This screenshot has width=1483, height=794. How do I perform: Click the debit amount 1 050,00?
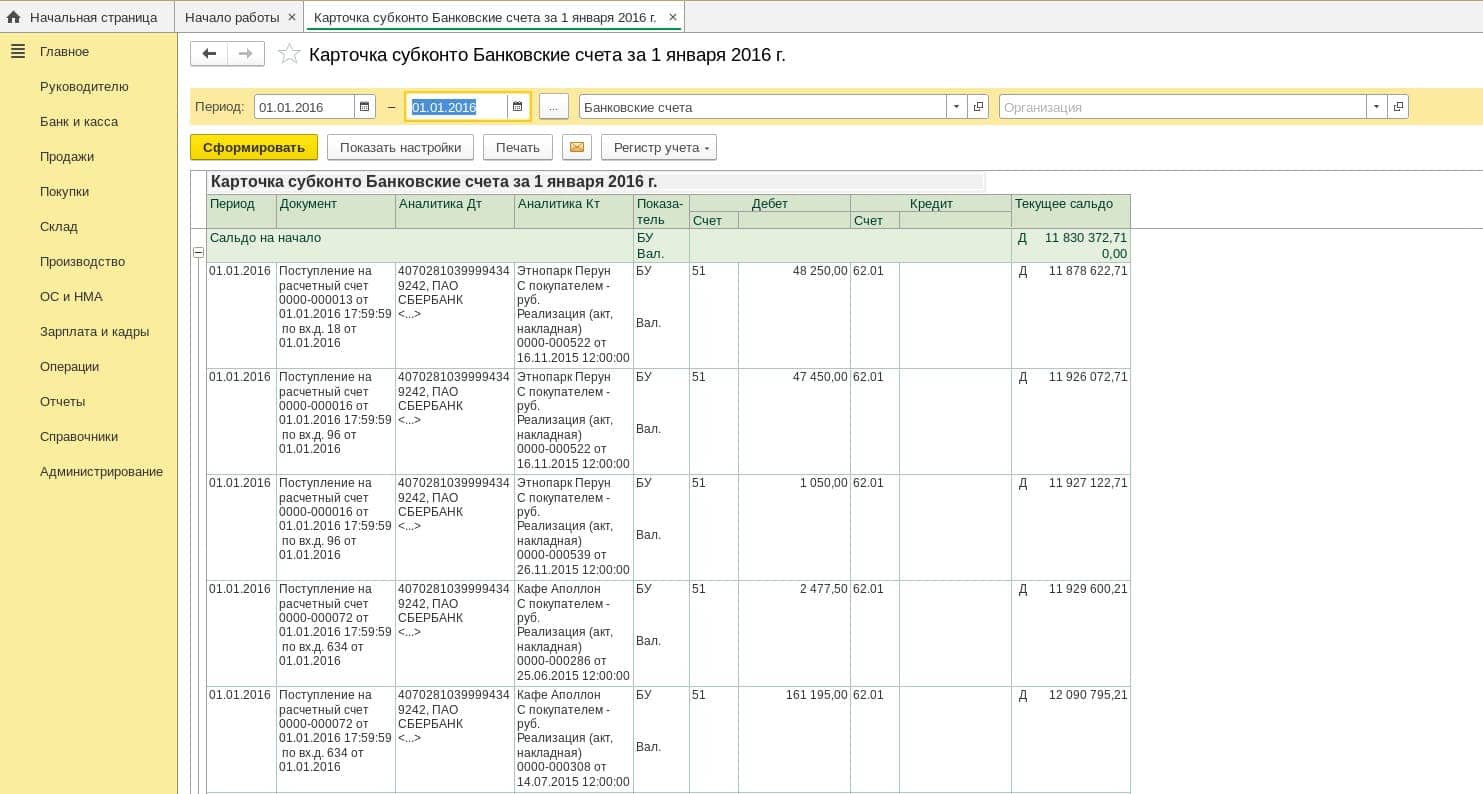(x=823, y=483)
